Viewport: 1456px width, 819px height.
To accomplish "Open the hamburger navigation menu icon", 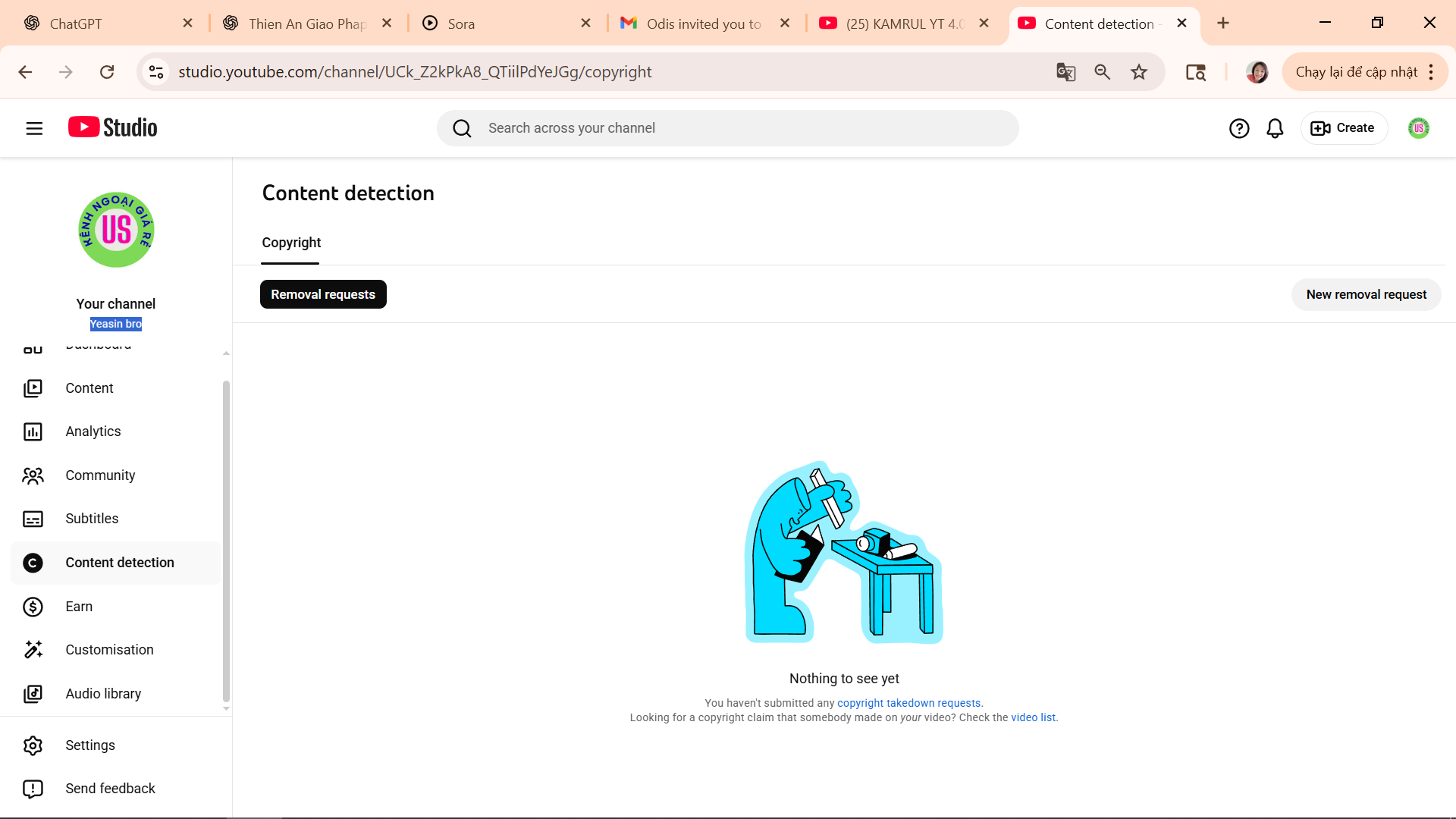I will pos(34,128).
